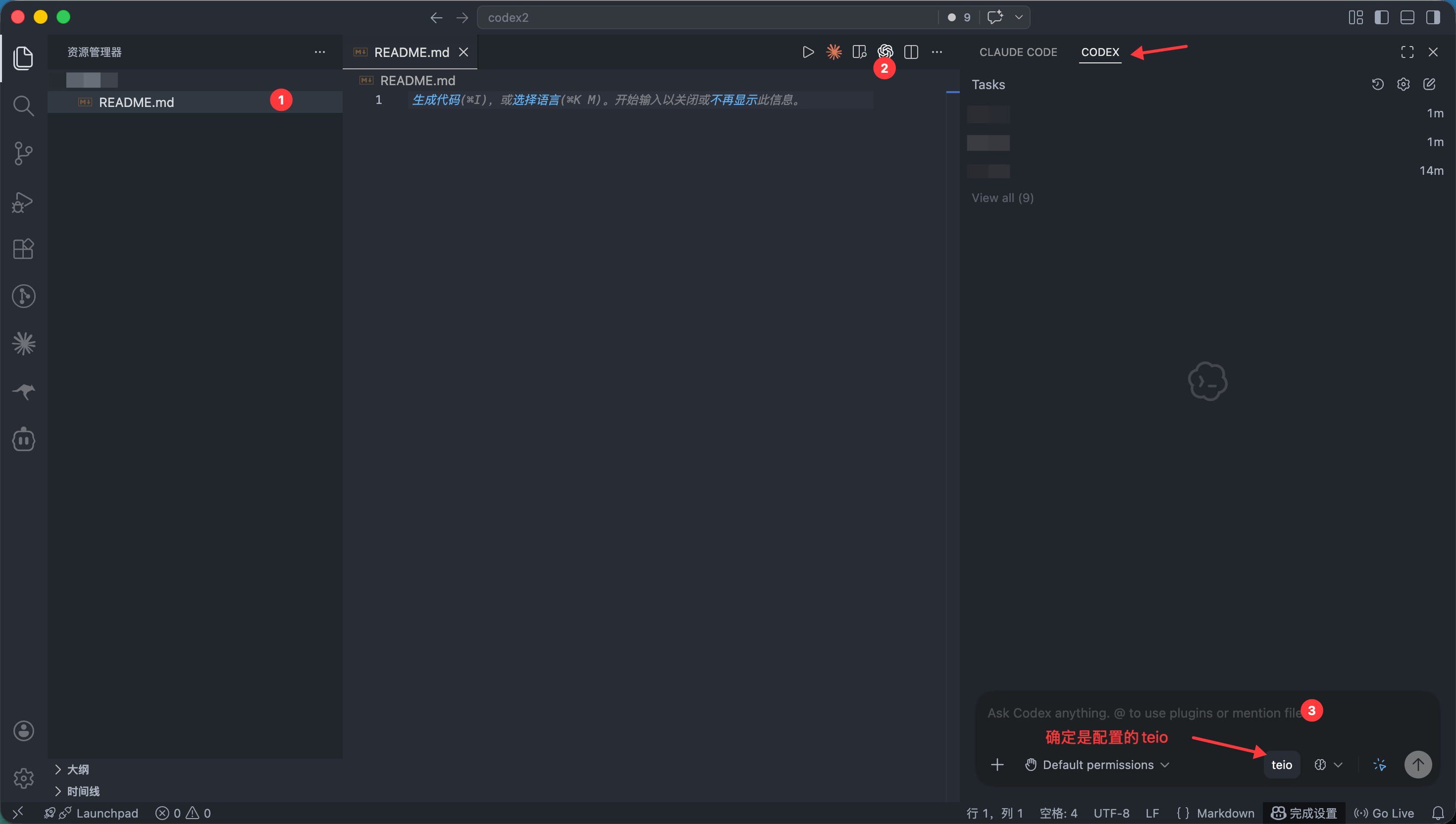This screenshot has width=1456, height=824.
Task: Click View all (9) tasks link
Action: [x=1002, y=198]
